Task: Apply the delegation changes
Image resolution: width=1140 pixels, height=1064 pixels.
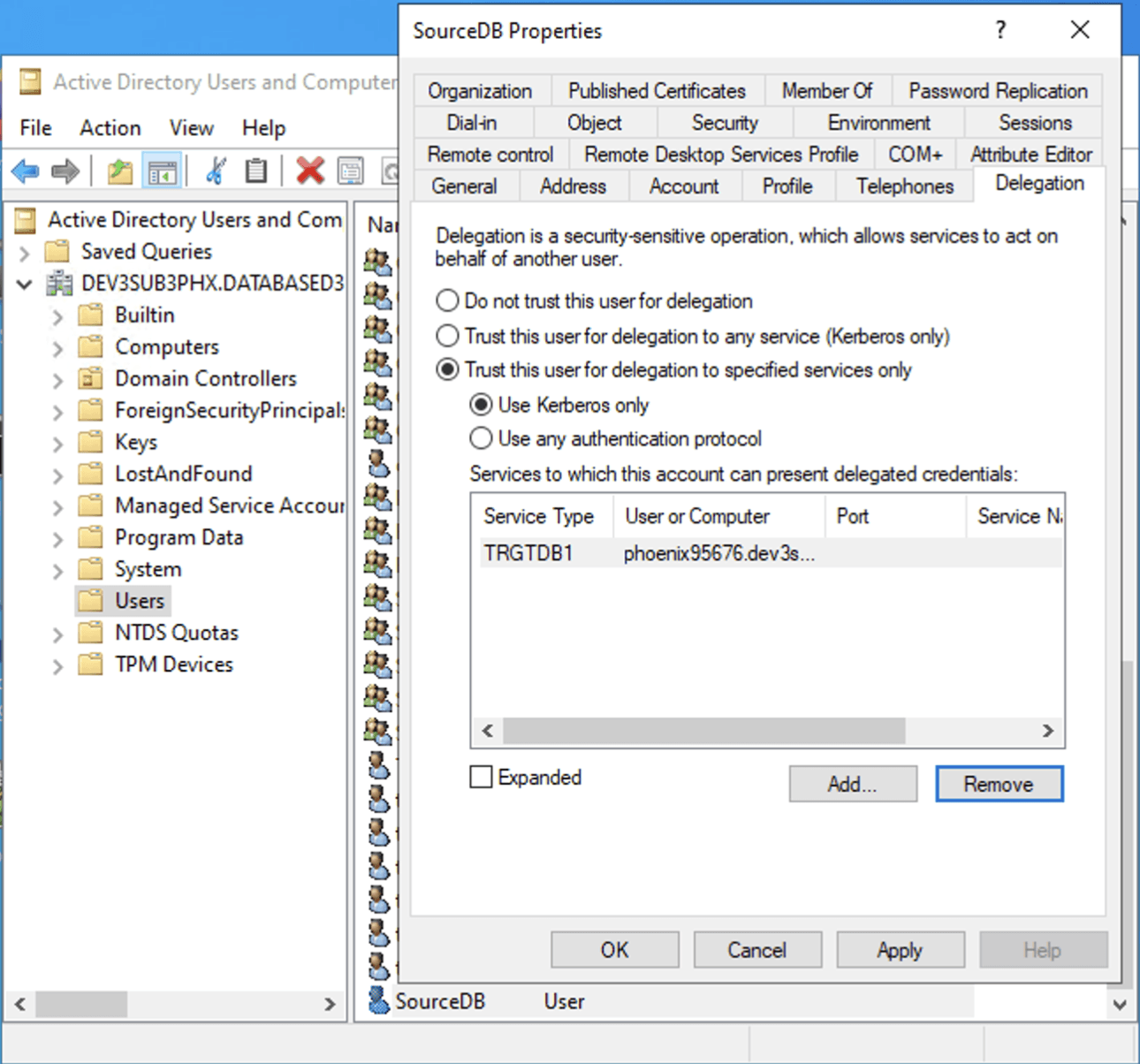Action: [x=901, y=949]
